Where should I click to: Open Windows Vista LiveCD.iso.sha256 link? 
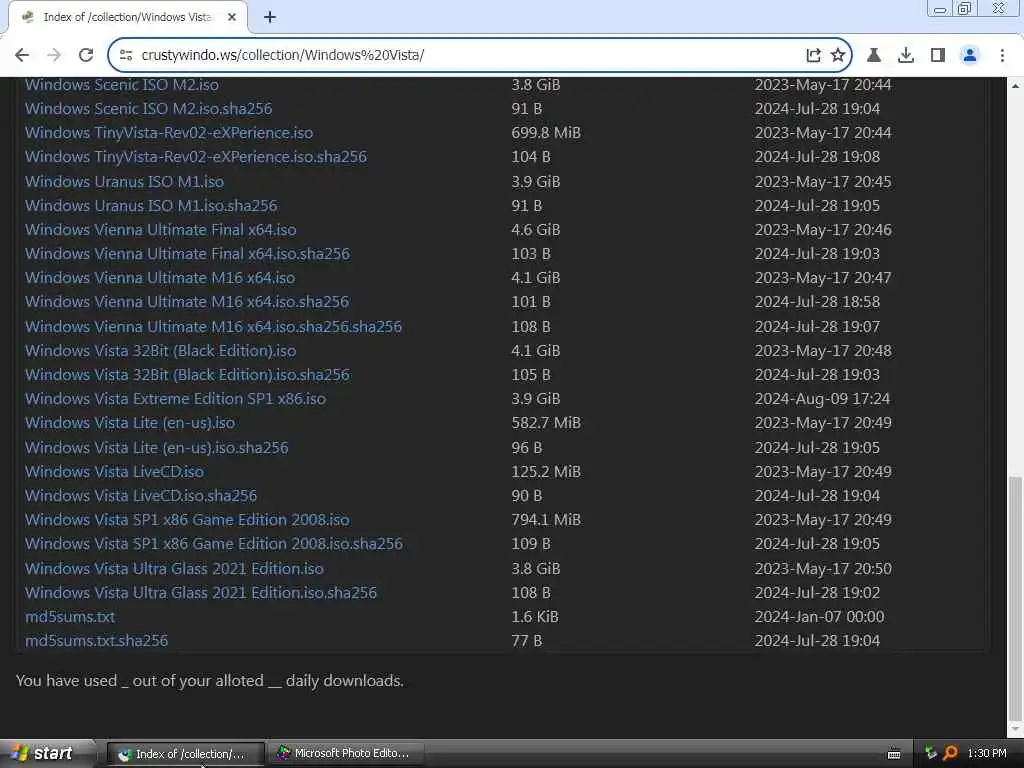[140, 496]
